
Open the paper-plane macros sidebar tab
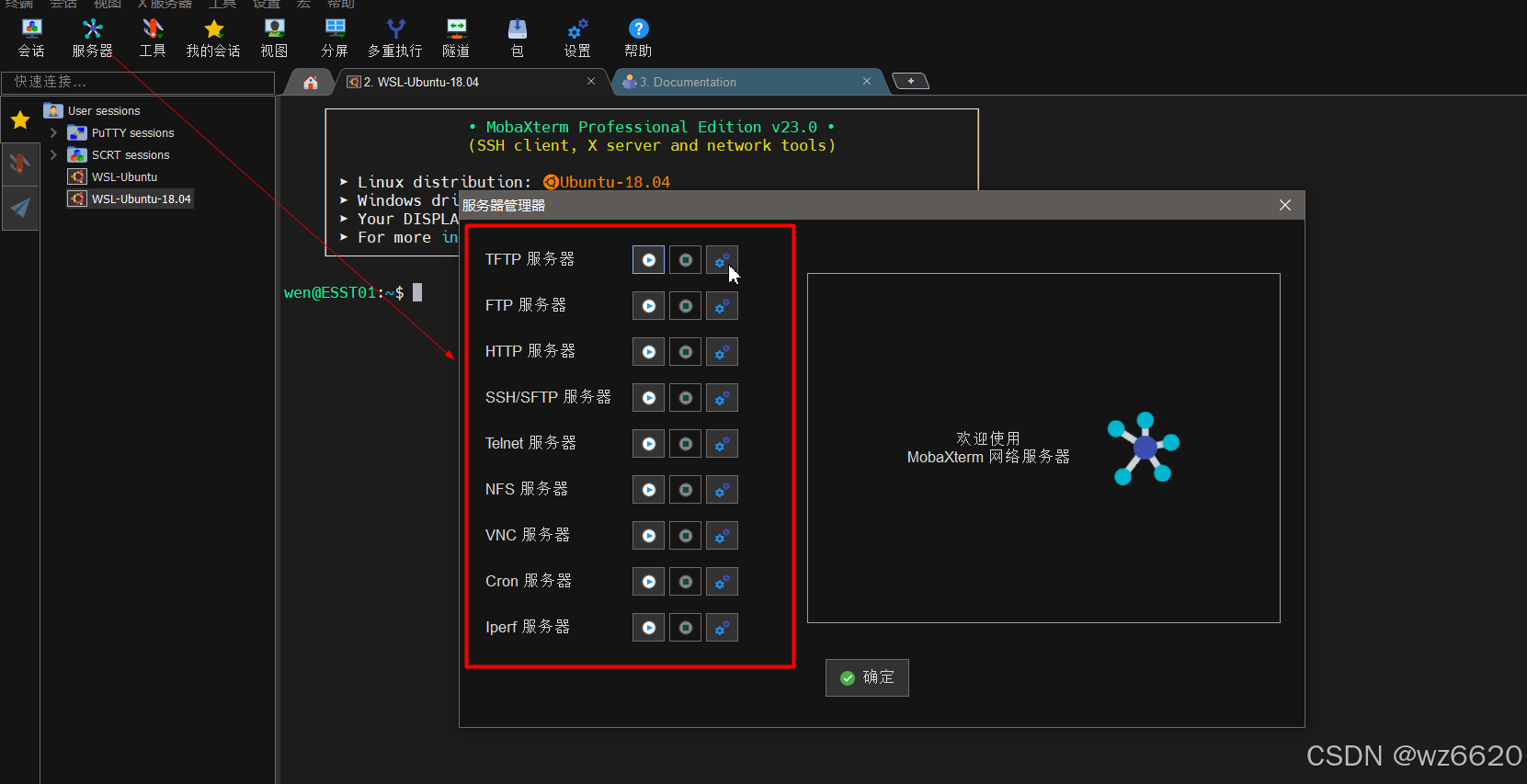pyautogui.click(x=20, y=208)
